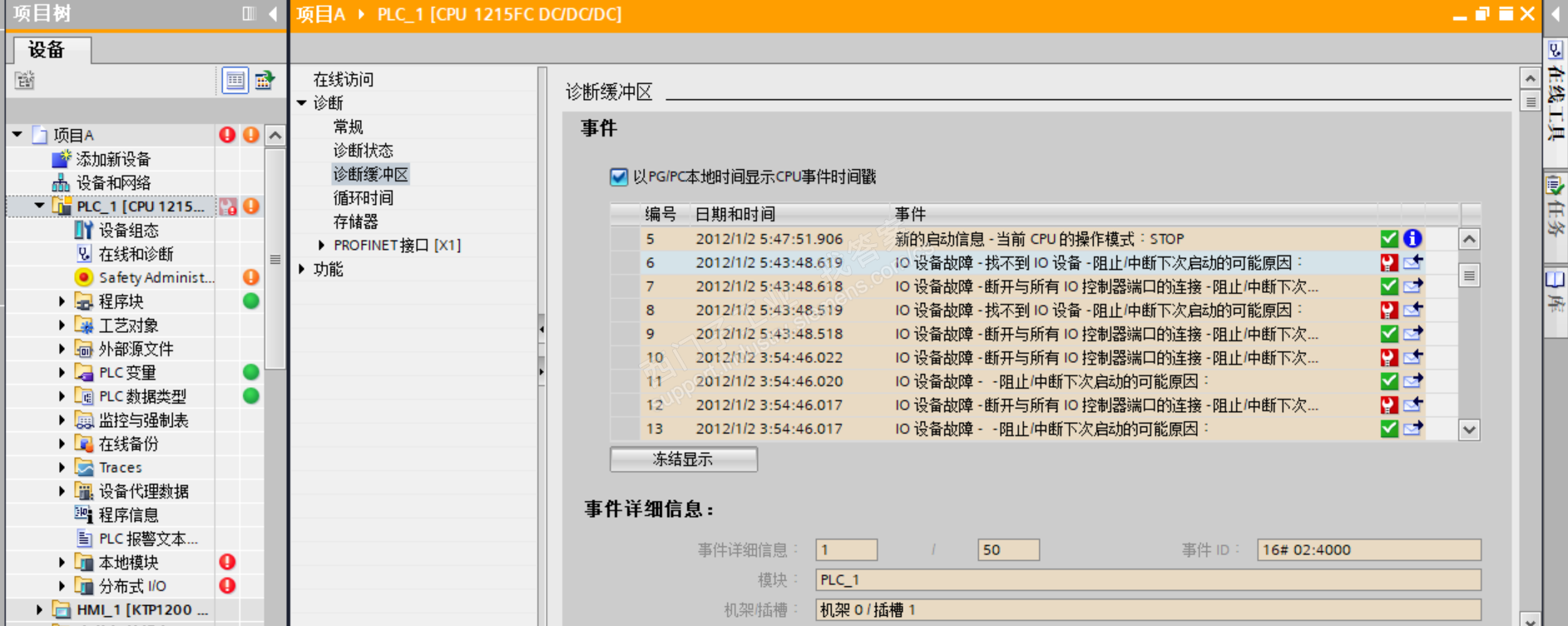
Task: Click the event table's scroll-up arrow
Action: (1470, 240)
